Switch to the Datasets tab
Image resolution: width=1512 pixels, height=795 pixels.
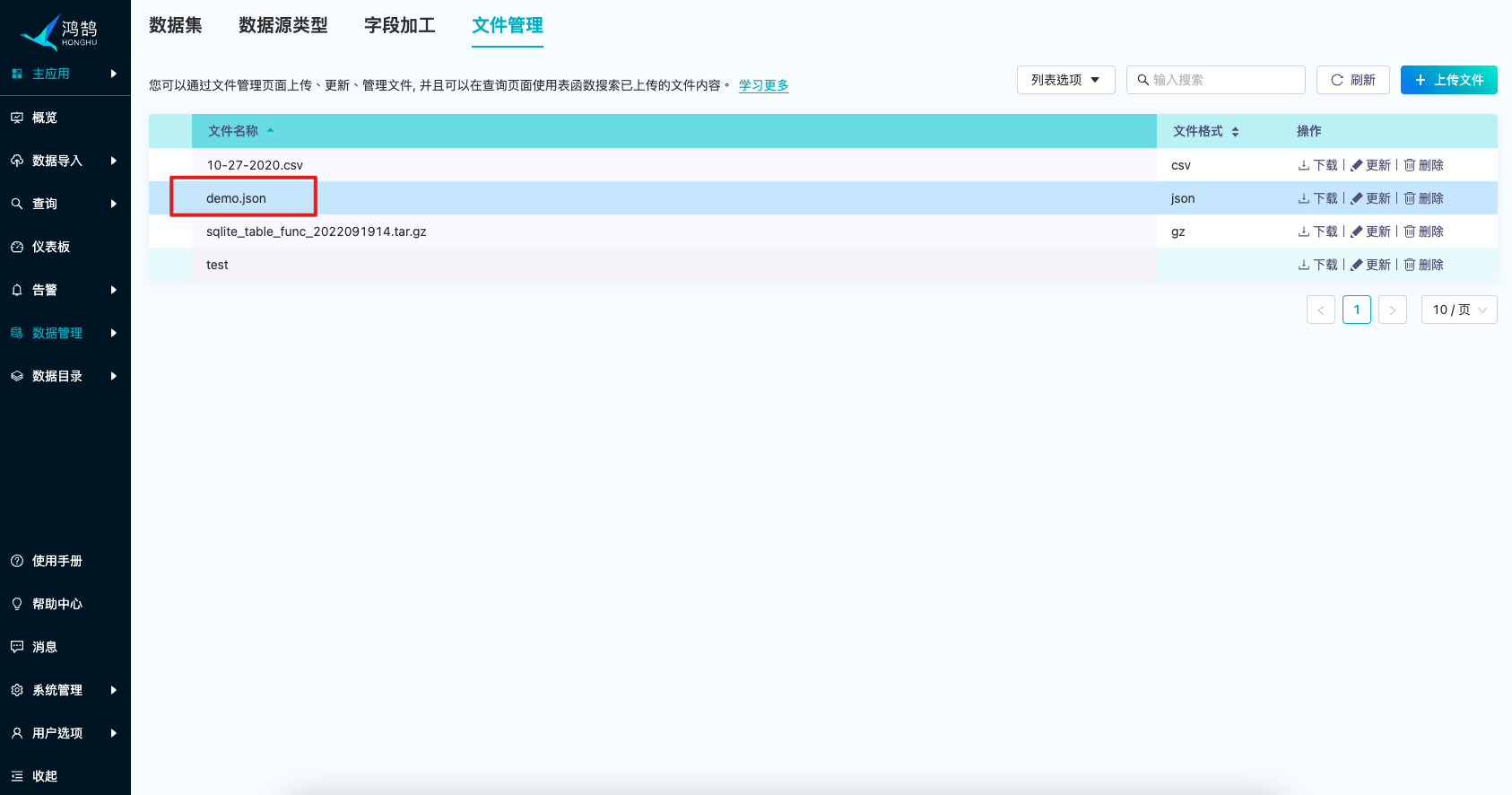[176, 25]
